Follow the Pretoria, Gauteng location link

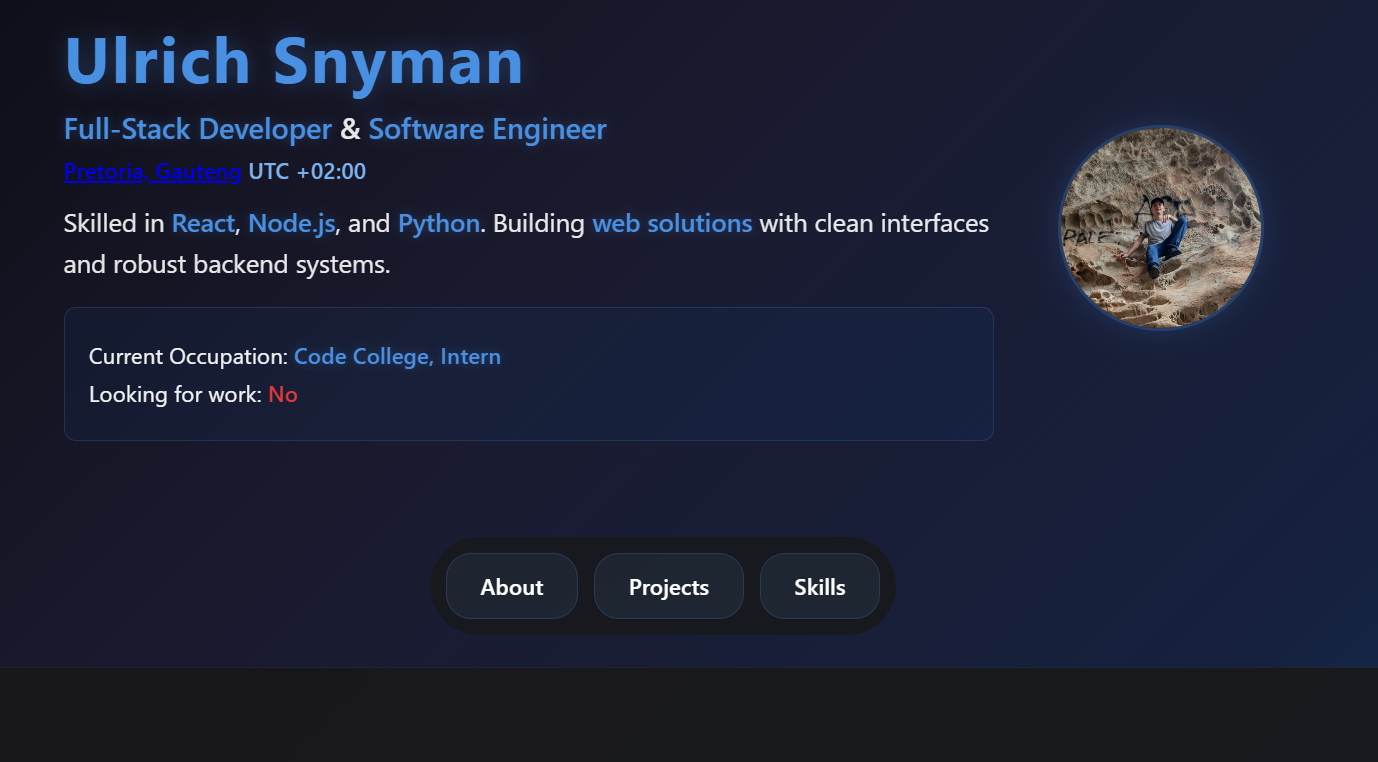(x=153, y=172)
